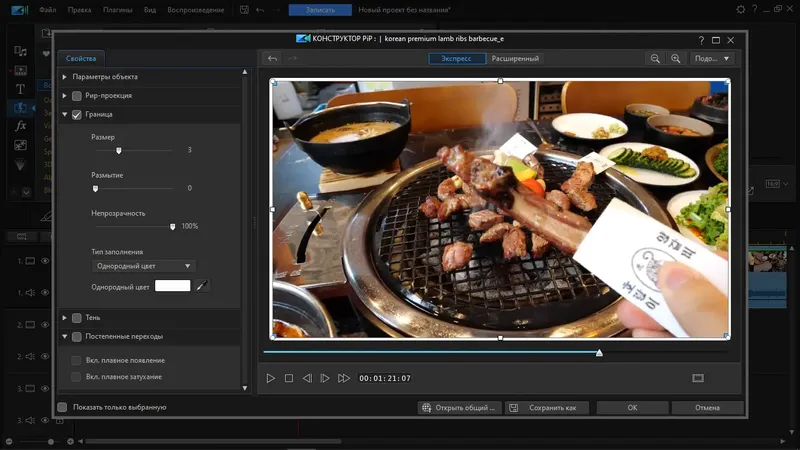Enable the Постепенные переходы checkbox
Image resolution: width=800 pixels, height=450 pixels.
pos(77,337)
